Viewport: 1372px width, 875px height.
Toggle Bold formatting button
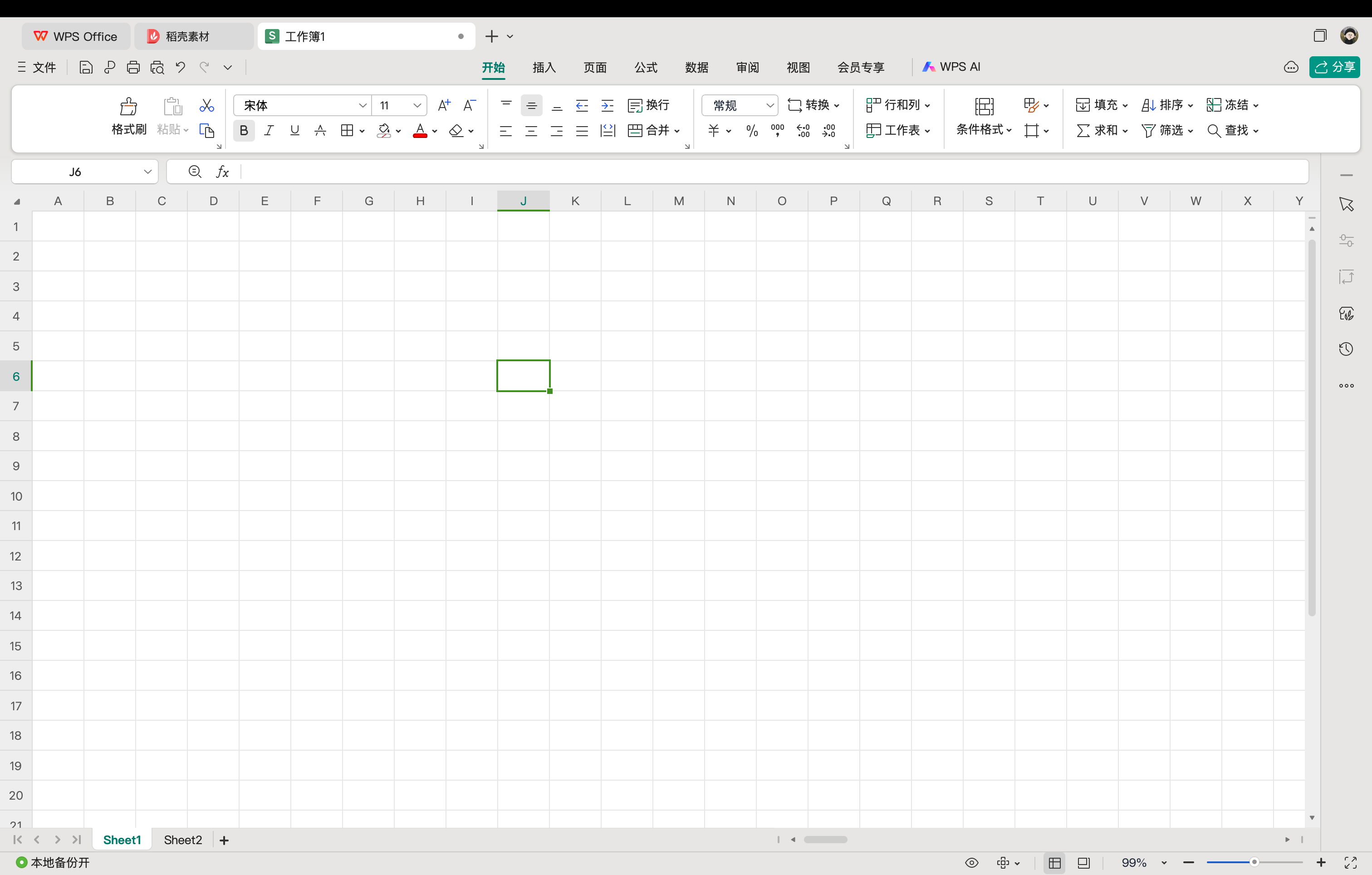(244, 131)
